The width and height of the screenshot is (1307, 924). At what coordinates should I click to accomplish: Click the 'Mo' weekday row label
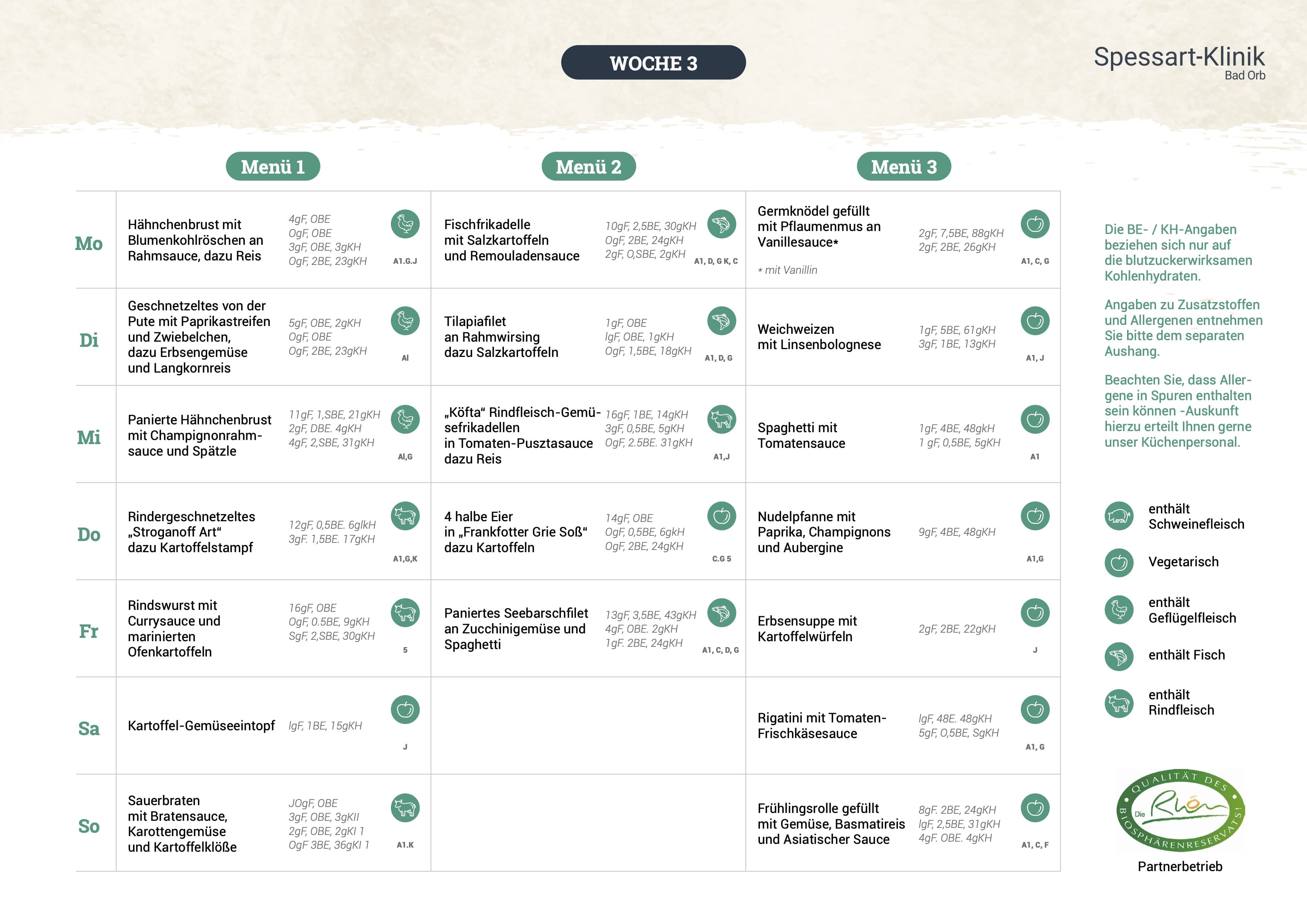(89, 244)
